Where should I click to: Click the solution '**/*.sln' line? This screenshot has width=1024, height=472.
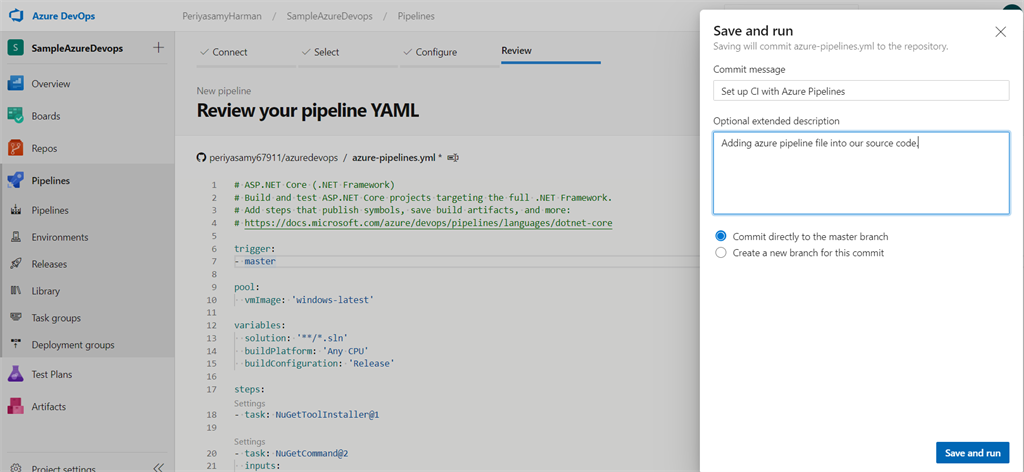pos(296,338)
